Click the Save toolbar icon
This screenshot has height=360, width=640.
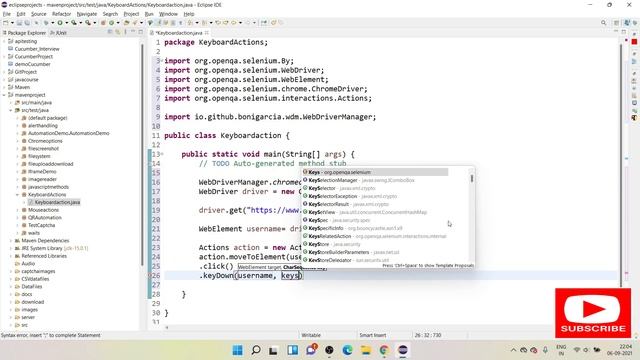19,23
